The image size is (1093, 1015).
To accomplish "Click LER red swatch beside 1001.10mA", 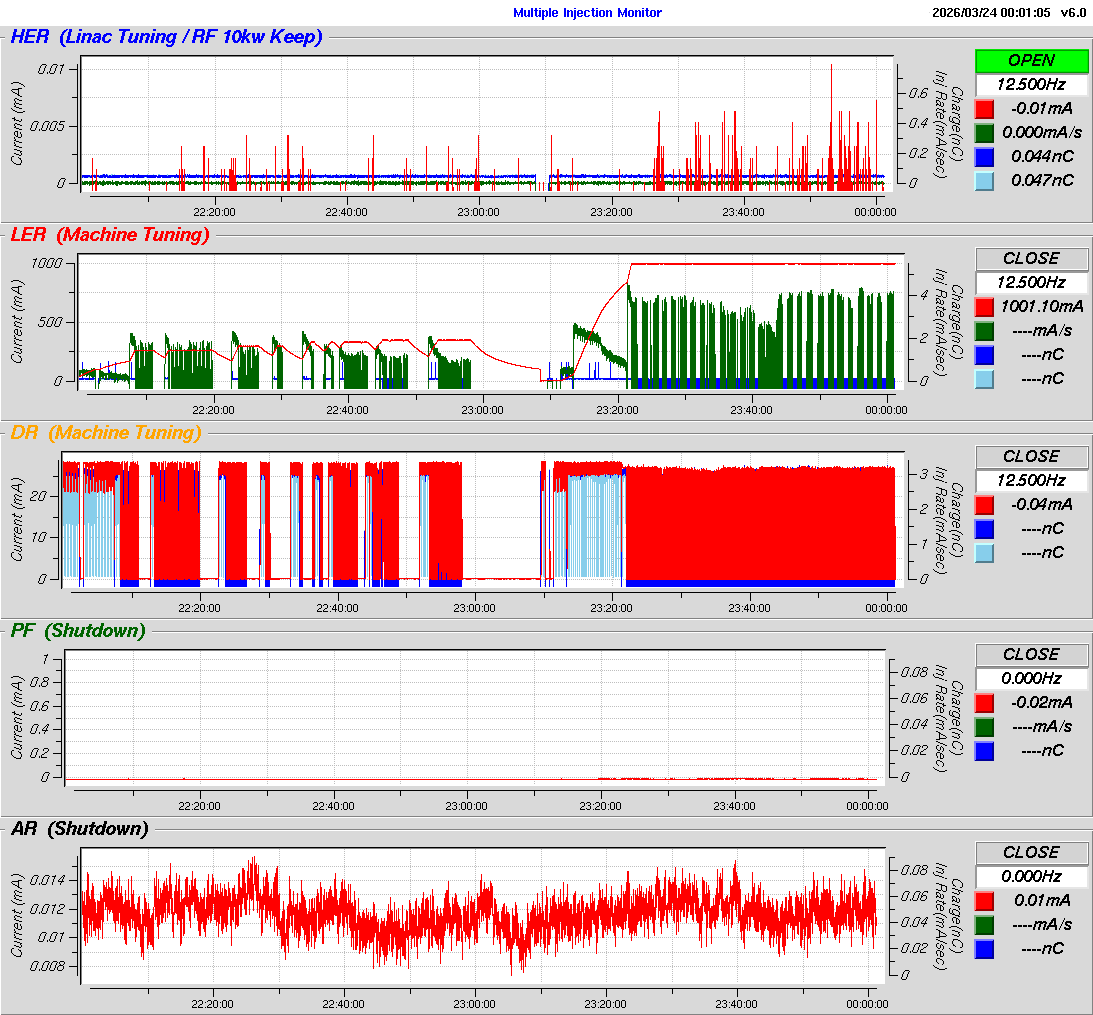I will (985, 306).
